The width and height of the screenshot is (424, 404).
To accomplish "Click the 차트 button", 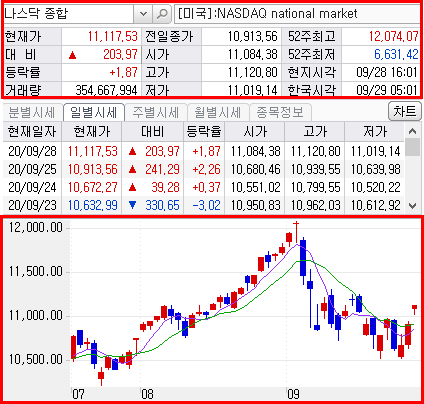I will point(405,111).
